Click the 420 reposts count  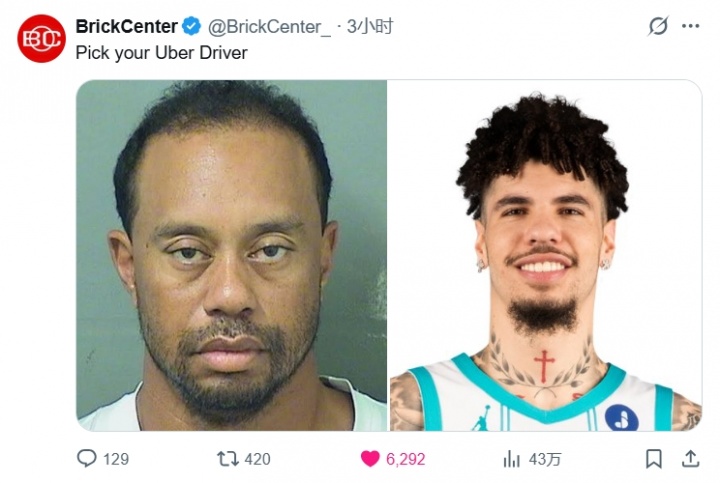coord(258,459)
